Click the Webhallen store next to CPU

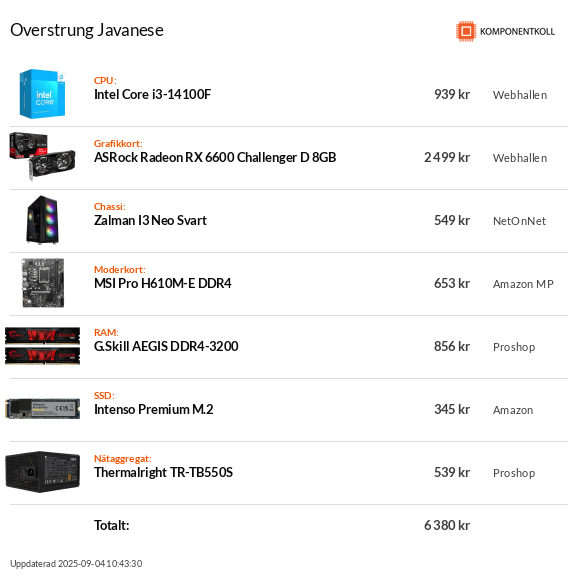click(x=520, y=95)
